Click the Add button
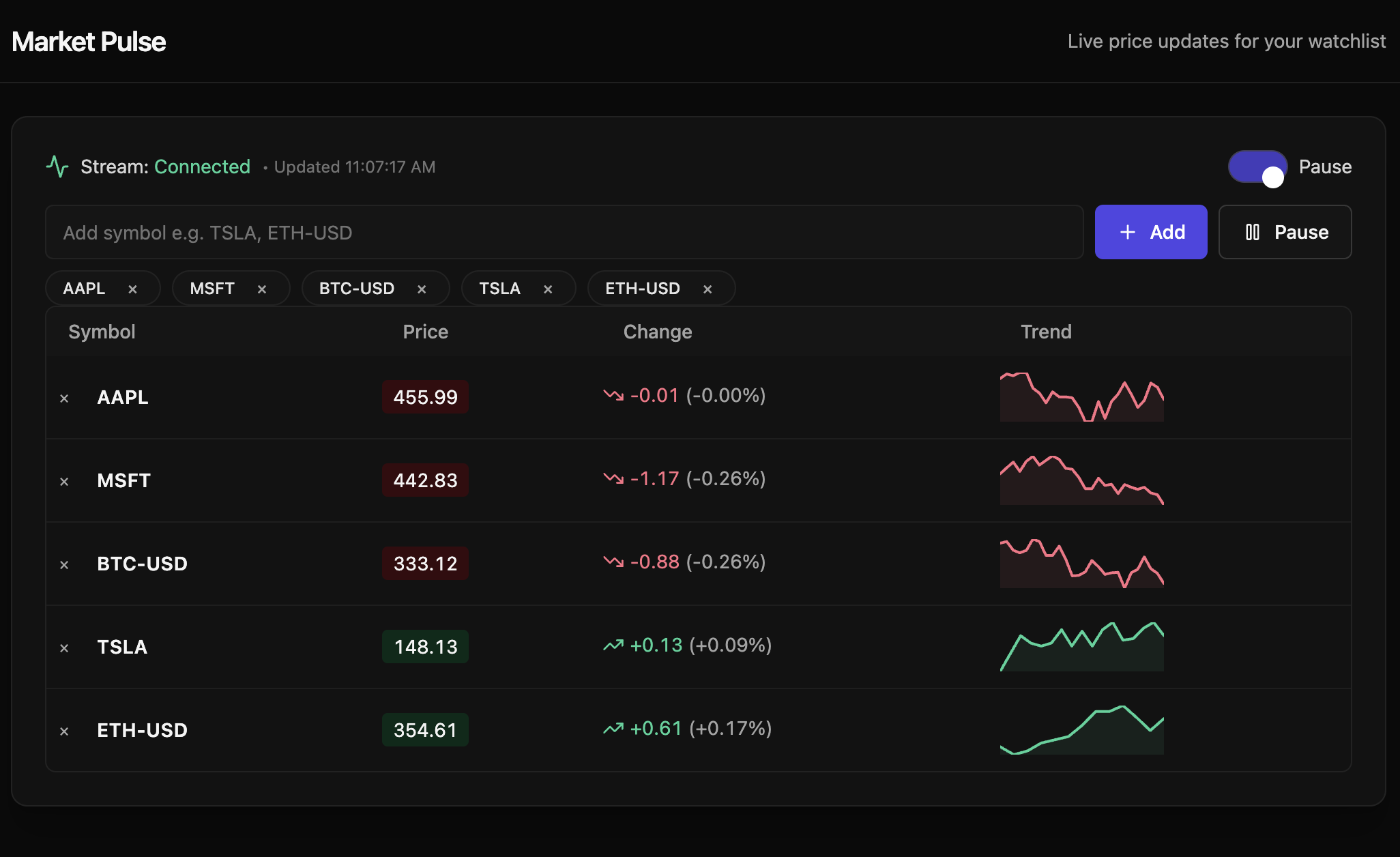This screenshot has width=1400, height=857. click(1151, 232)
